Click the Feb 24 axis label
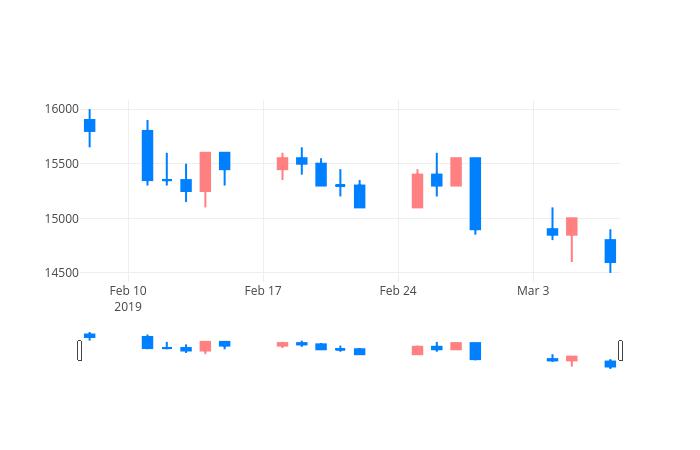 point(398,291)
